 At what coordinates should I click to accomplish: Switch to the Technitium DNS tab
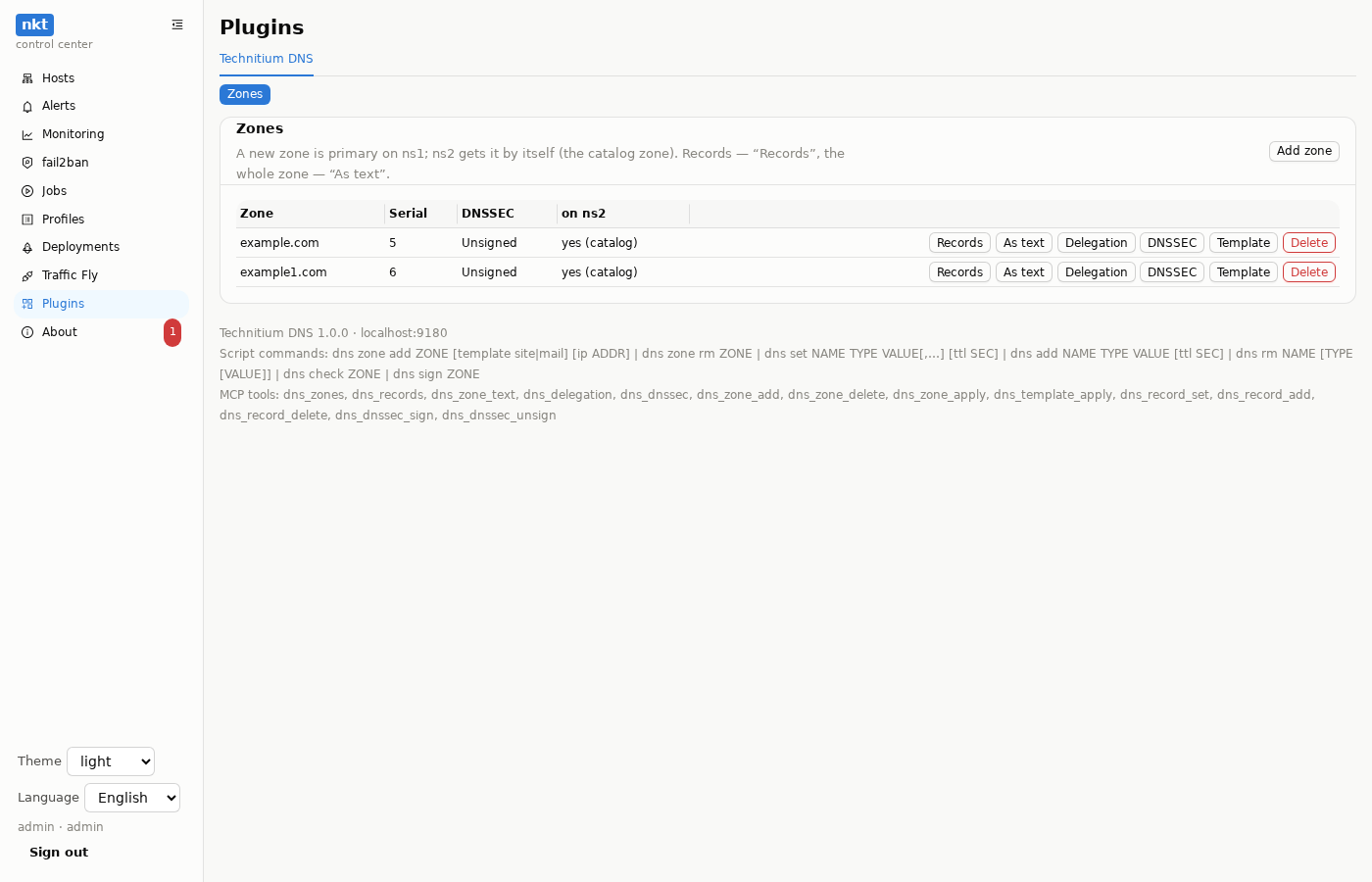coord(267,59)
